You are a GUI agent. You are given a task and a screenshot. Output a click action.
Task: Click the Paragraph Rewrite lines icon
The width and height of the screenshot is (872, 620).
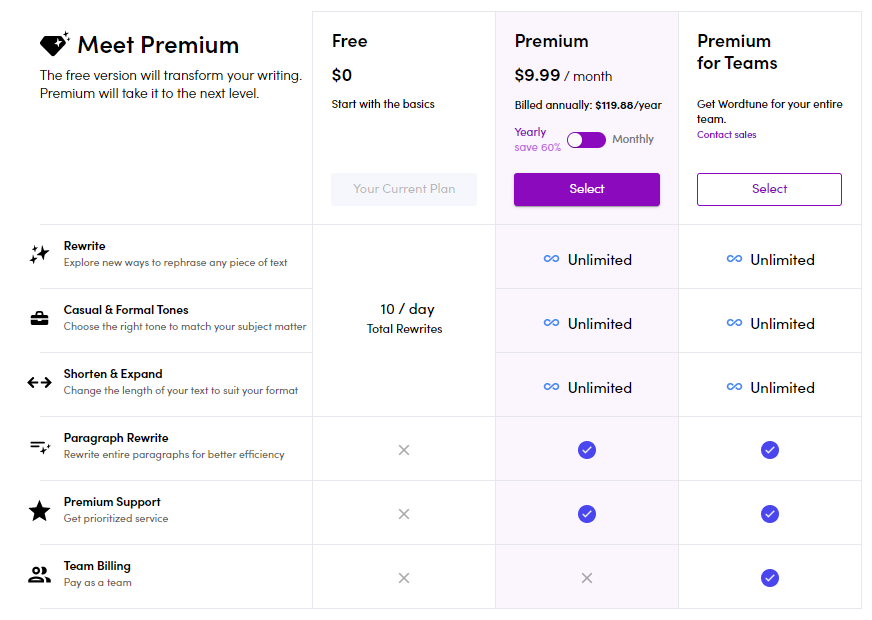point(39,446)
